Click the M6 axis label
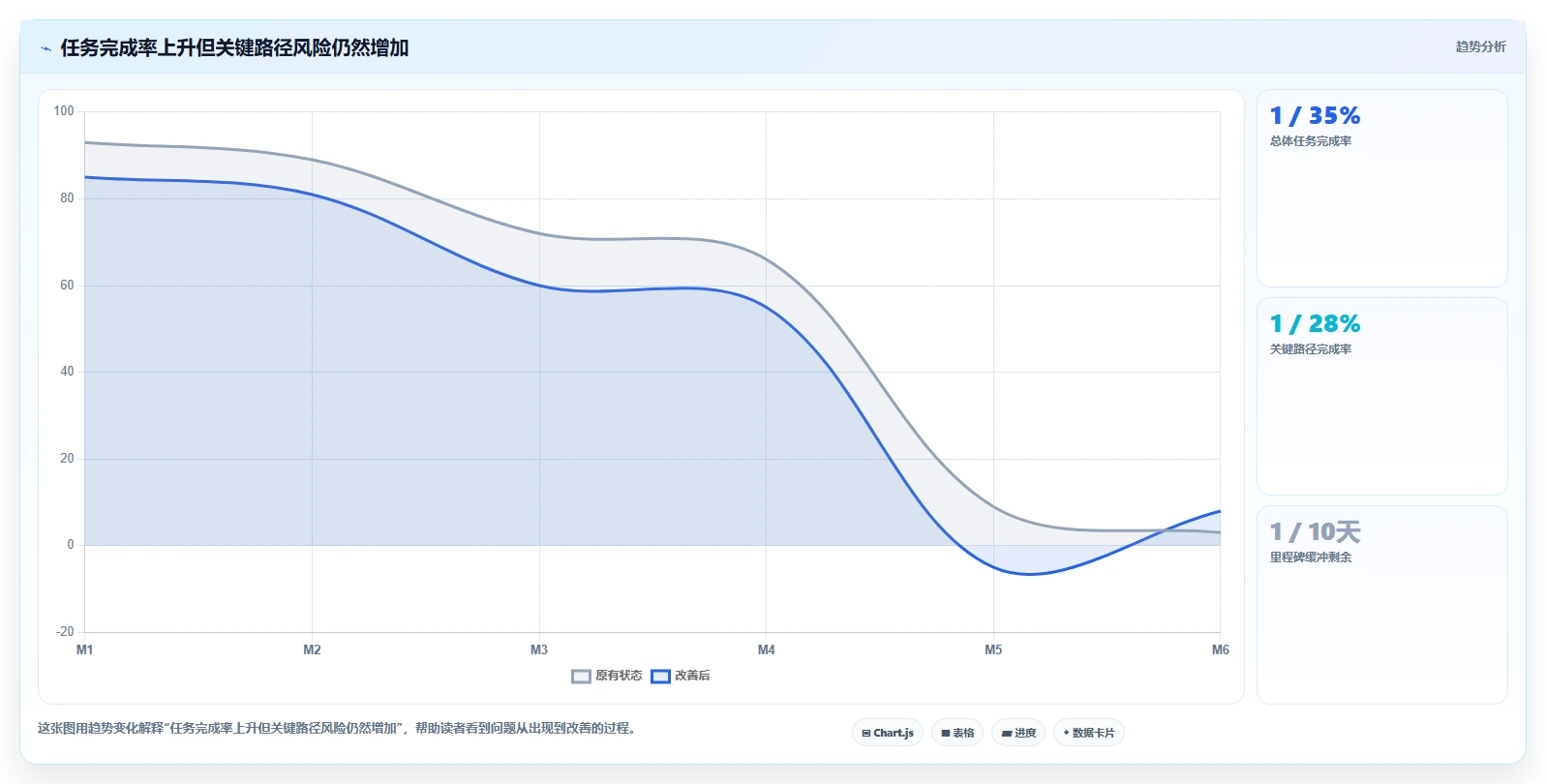Viewport: 1546px width, 784px height. 1220,649
